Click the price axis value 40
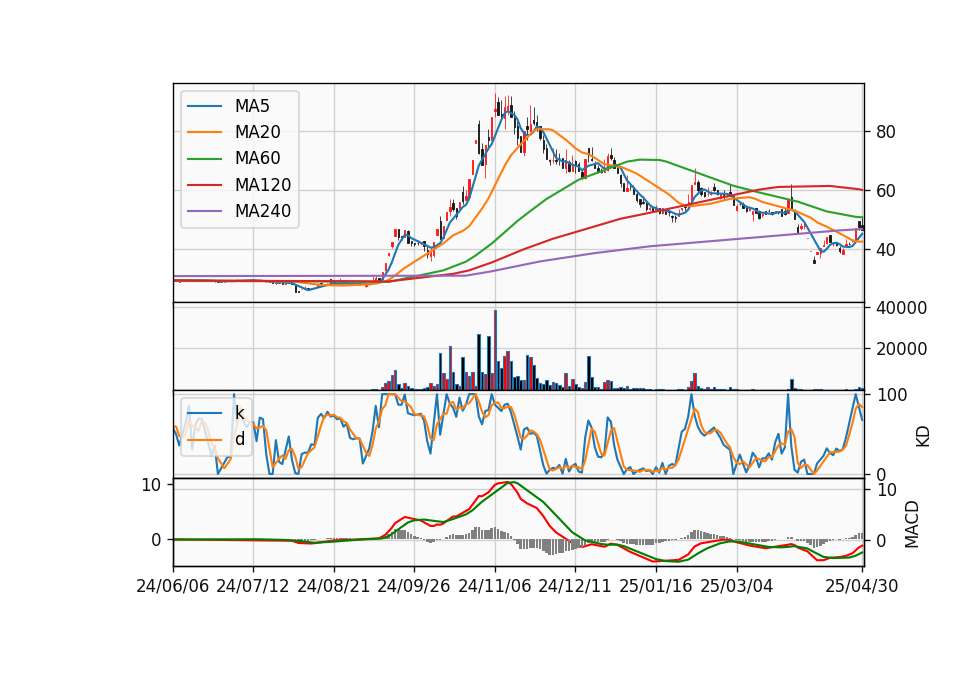Viewport: 960px width, 690px height. [x=886, y=250]
